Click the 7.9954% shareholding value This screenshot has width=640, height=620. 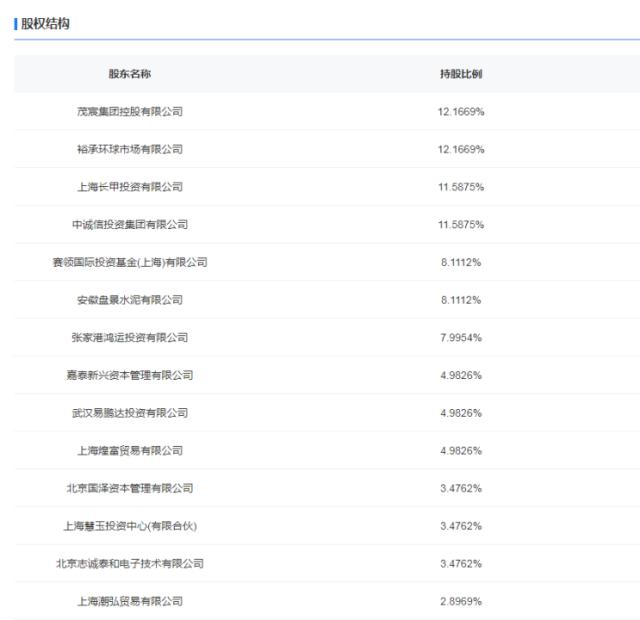pos(460,337)
